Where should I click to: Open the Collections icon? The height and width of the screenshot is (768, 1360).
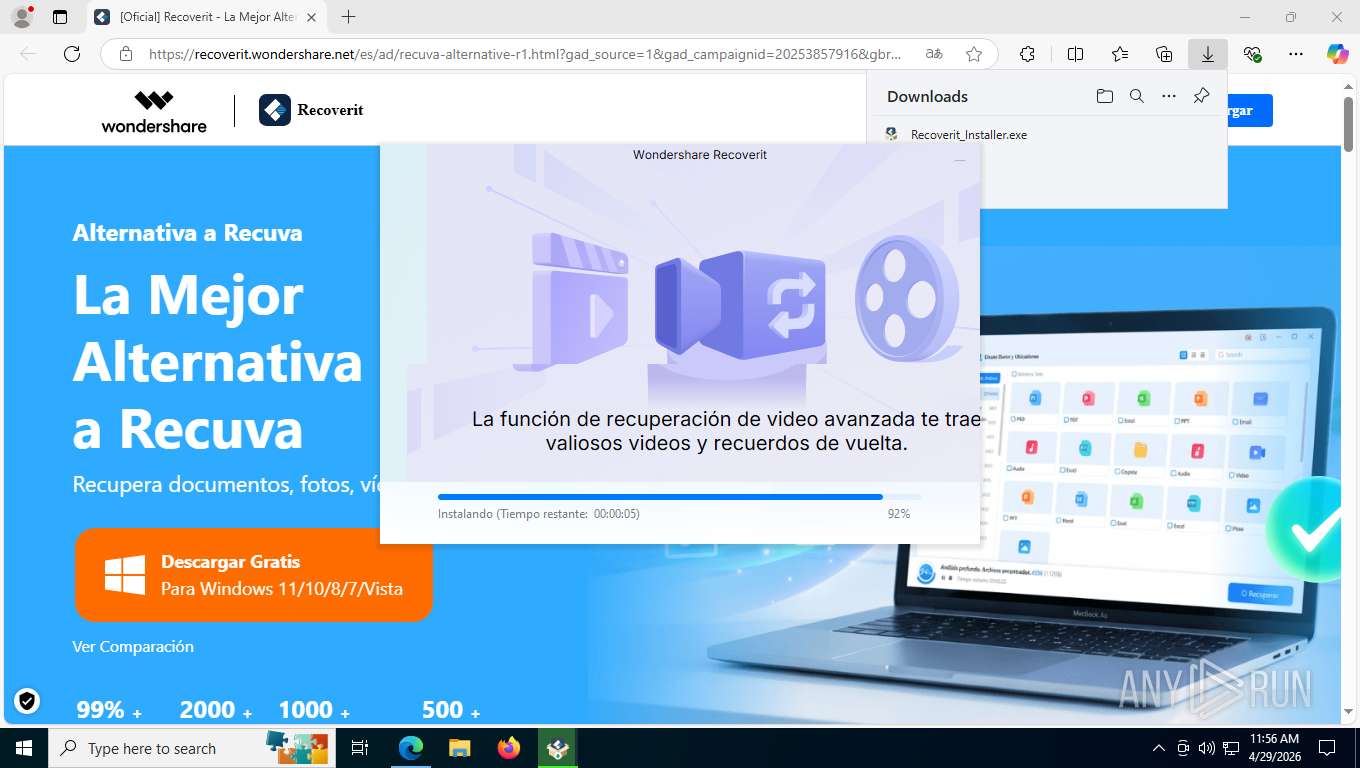pos(1164,54)
